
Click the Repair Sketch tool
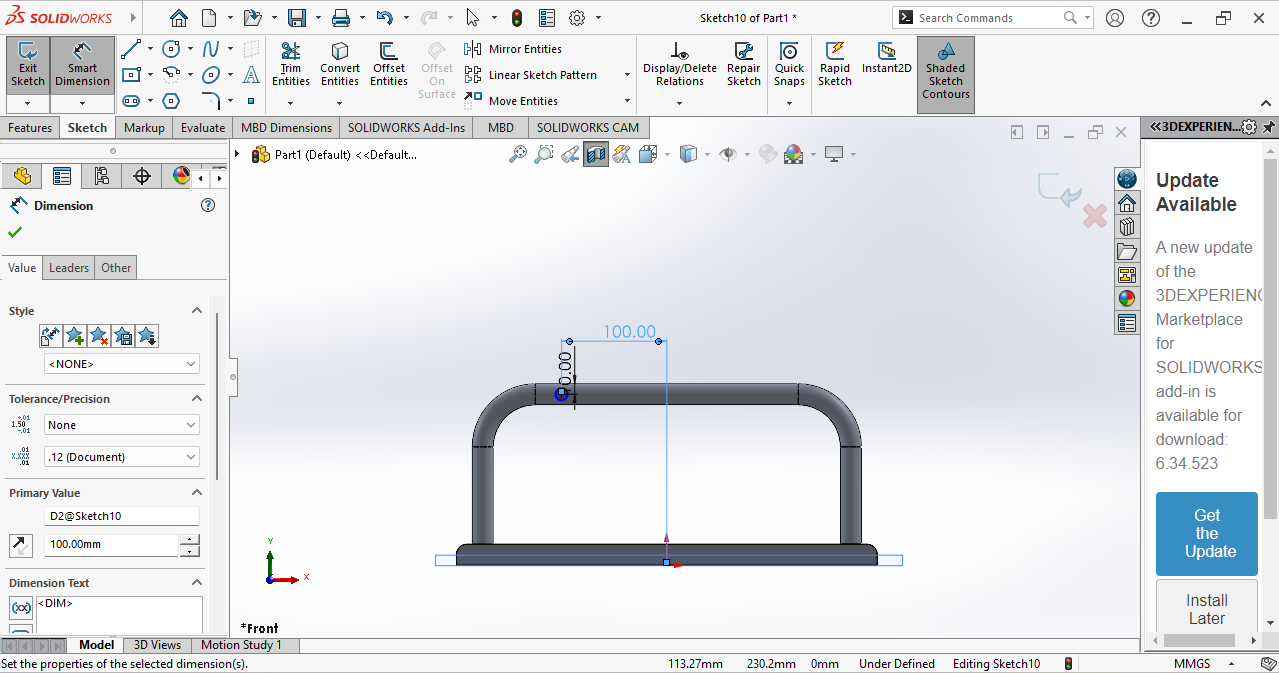tap(744, 65)
